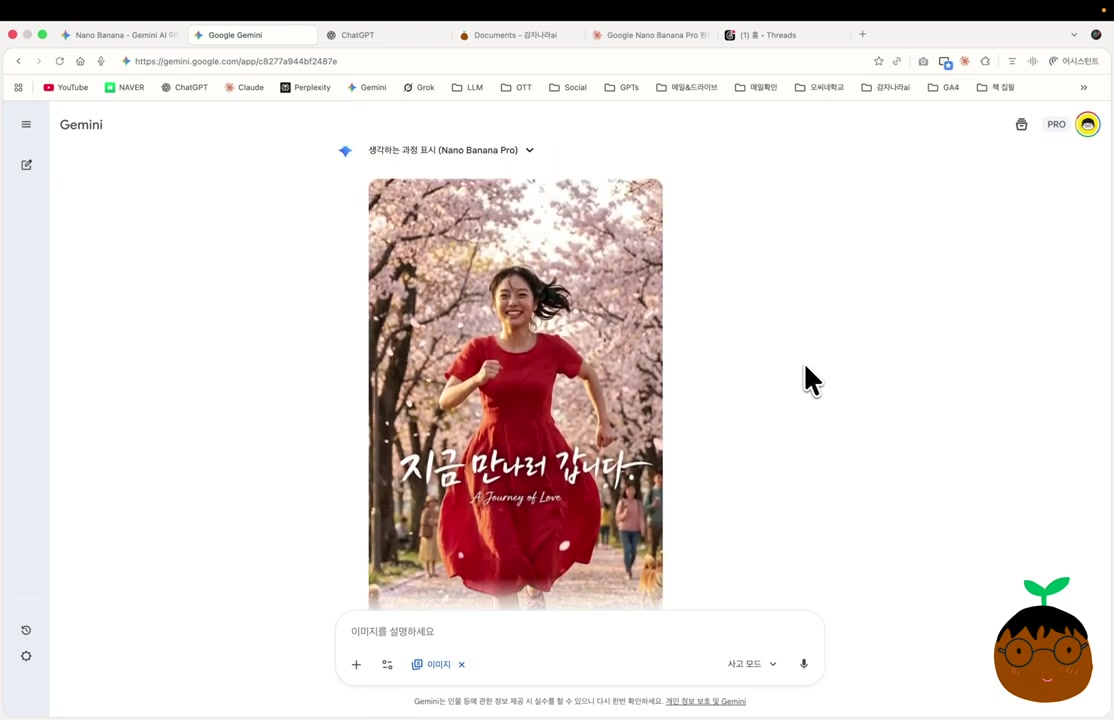The image size is (1114, 720).
Task: Select the 이미지 tool chip
Action: (431, 665)
